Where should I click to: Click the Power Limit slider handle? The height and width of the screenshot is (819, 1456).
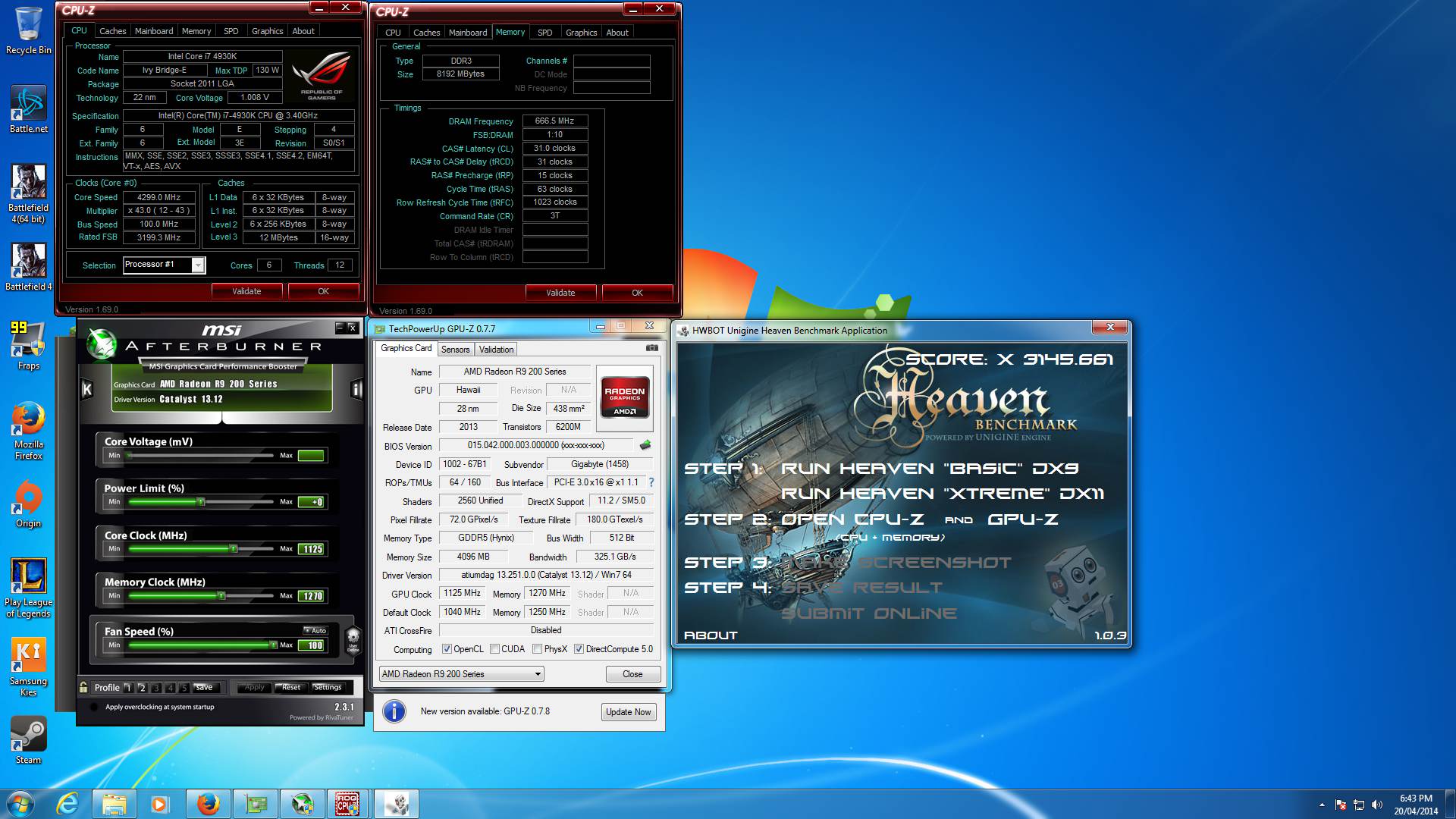201,502
